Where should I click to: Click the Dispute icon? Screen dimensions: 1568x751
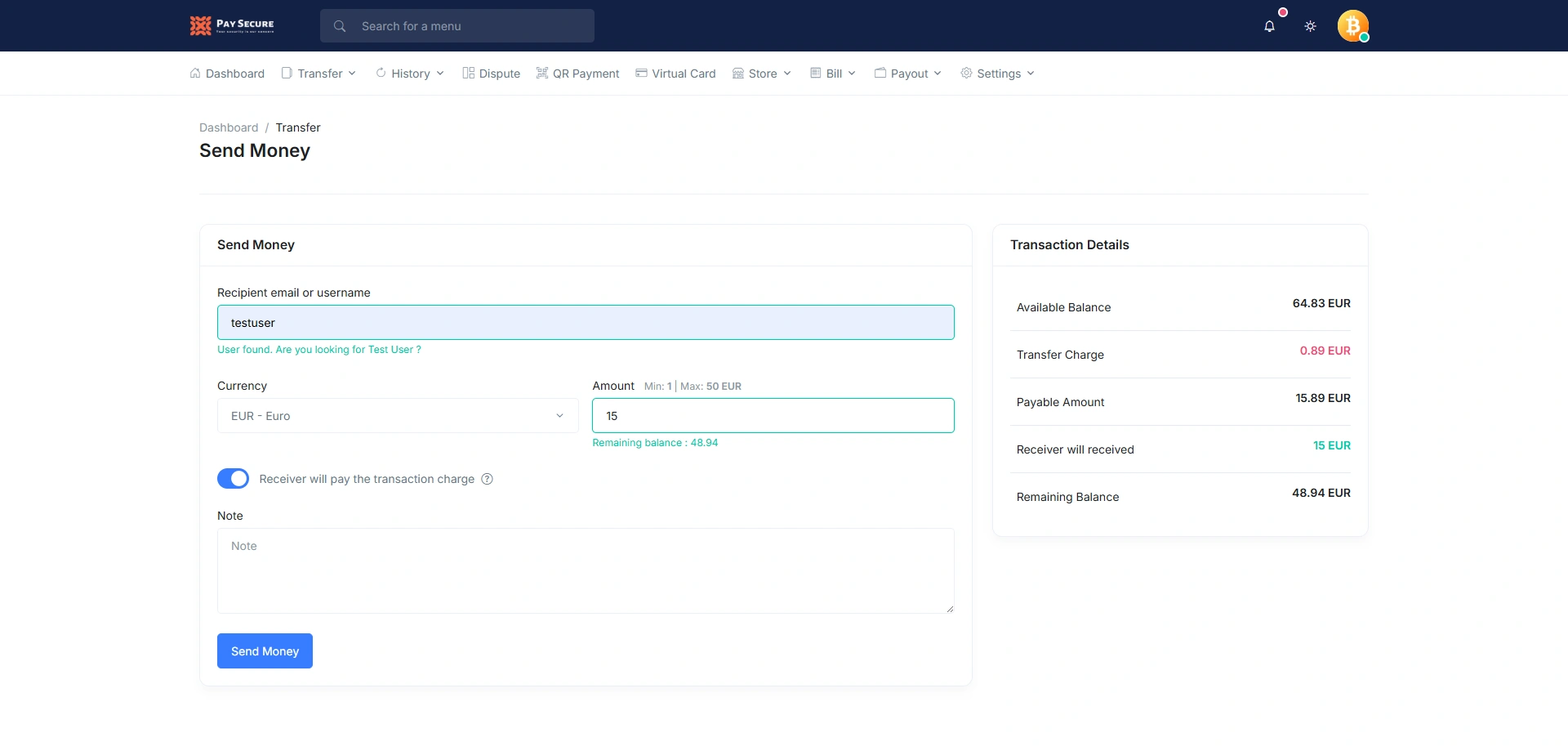pos(468,73)
